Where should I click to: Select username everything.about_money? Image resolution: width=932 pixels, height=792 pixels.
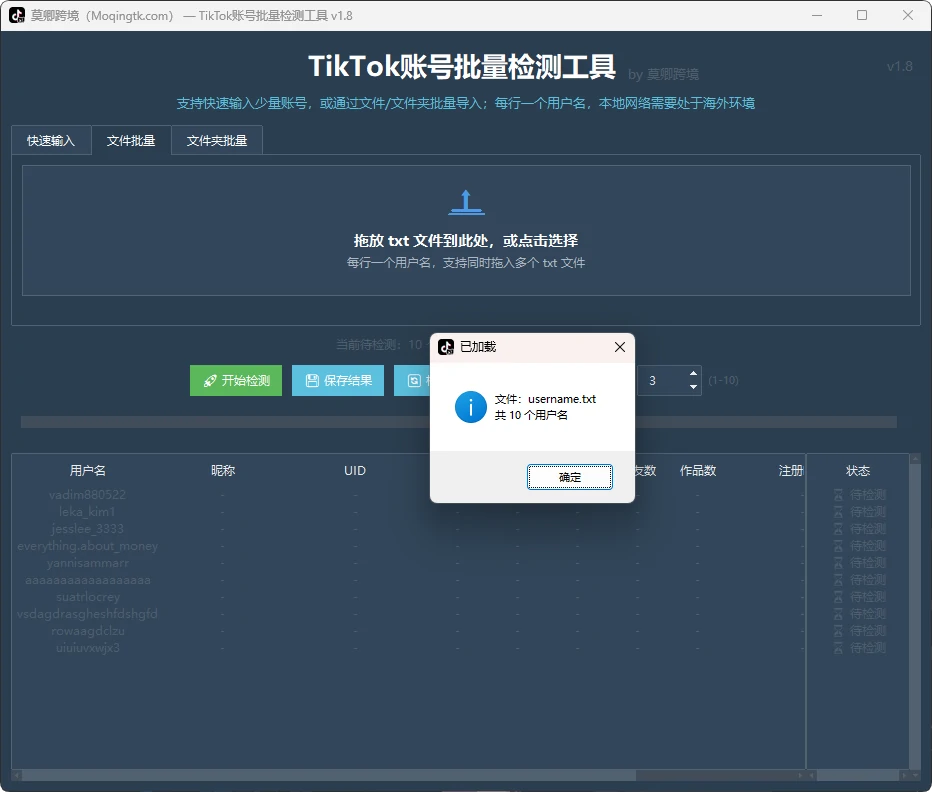[87, 546]
